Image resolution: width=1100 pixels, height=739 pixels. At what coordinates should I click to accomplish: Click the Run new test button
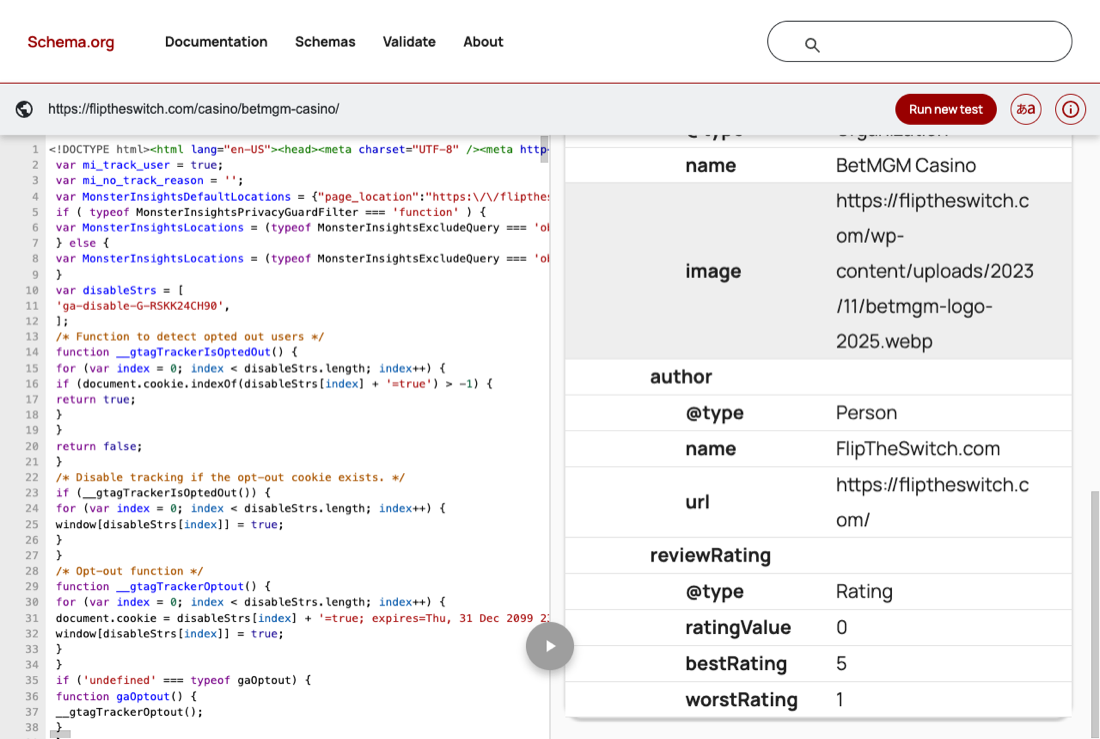(946, 109)
